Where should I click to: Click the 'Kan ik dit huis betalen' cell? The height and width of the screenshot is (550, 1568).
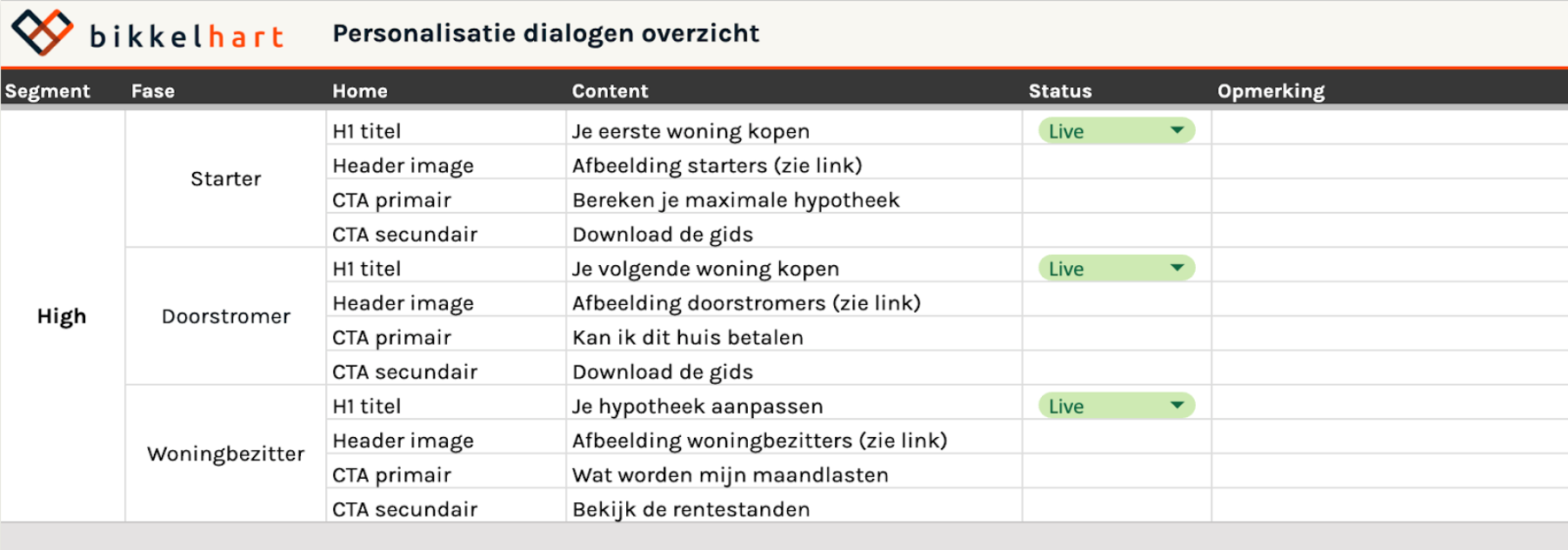[794, 337]
